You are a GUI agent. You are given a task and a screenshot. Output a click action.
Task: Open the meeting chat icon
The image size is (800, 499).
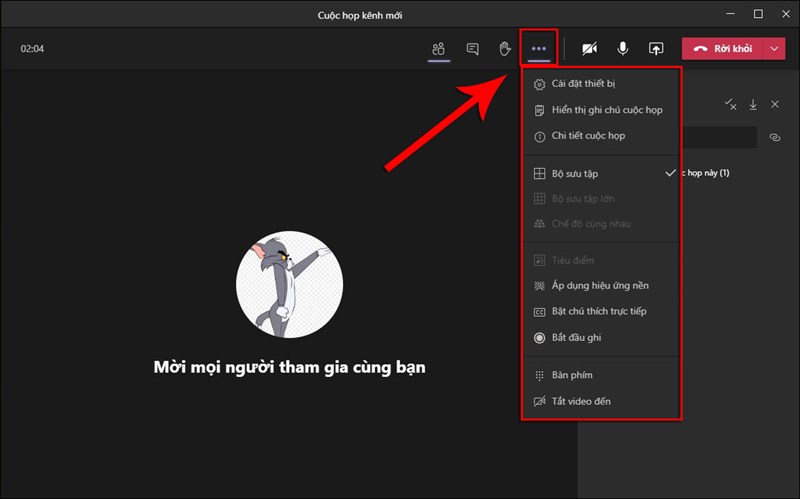[472, 49]
